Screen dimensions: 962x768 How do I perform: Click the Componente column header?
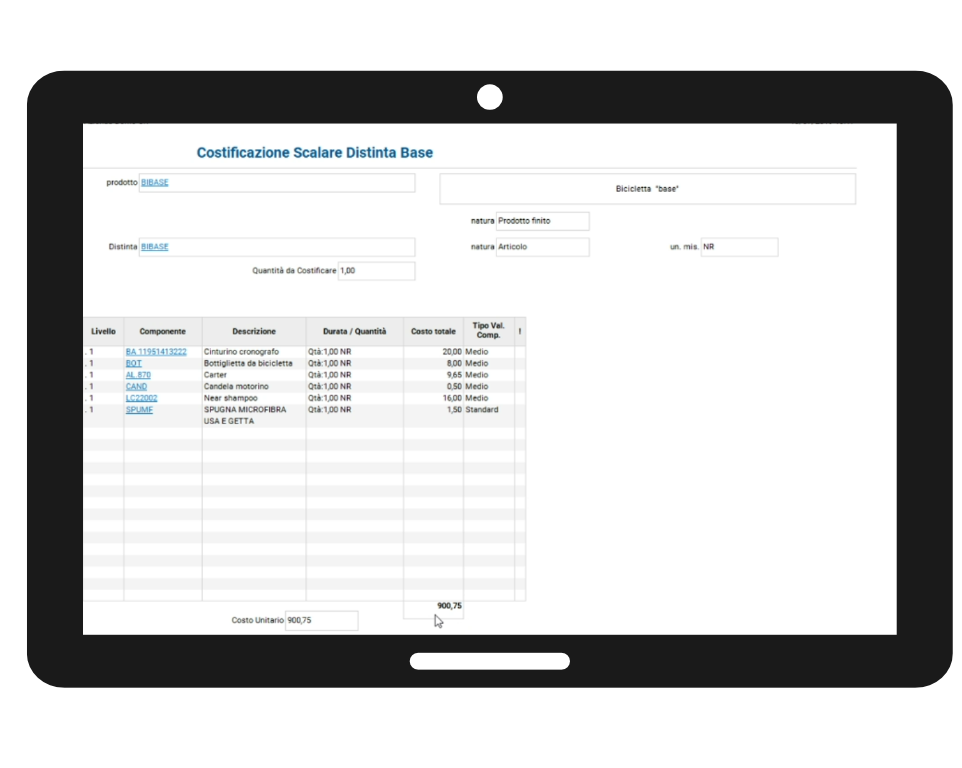(162, 332)
